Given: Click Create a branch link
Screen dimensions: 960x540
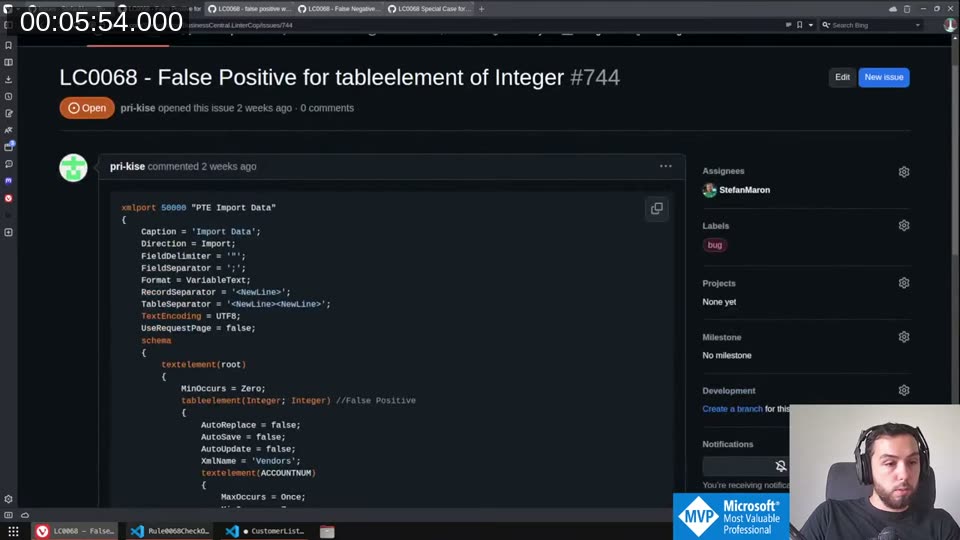Looking at the screenshot, I should tap(732, 409).
